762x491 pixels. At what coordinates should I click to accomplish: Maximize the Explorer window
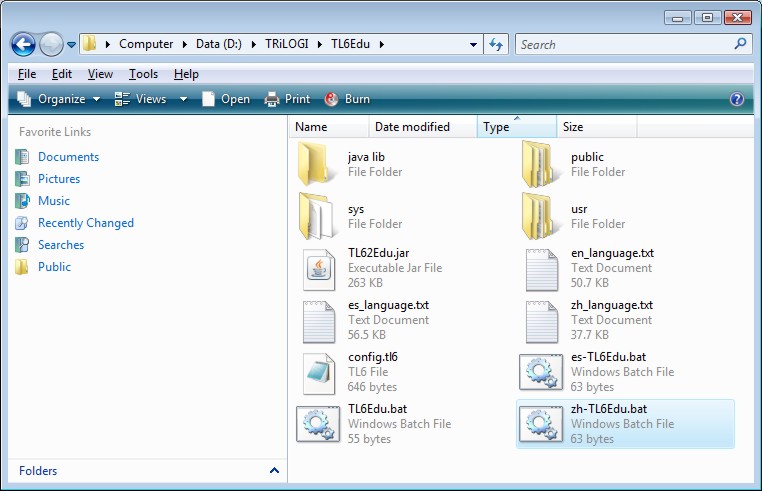(x=708, y=18)
